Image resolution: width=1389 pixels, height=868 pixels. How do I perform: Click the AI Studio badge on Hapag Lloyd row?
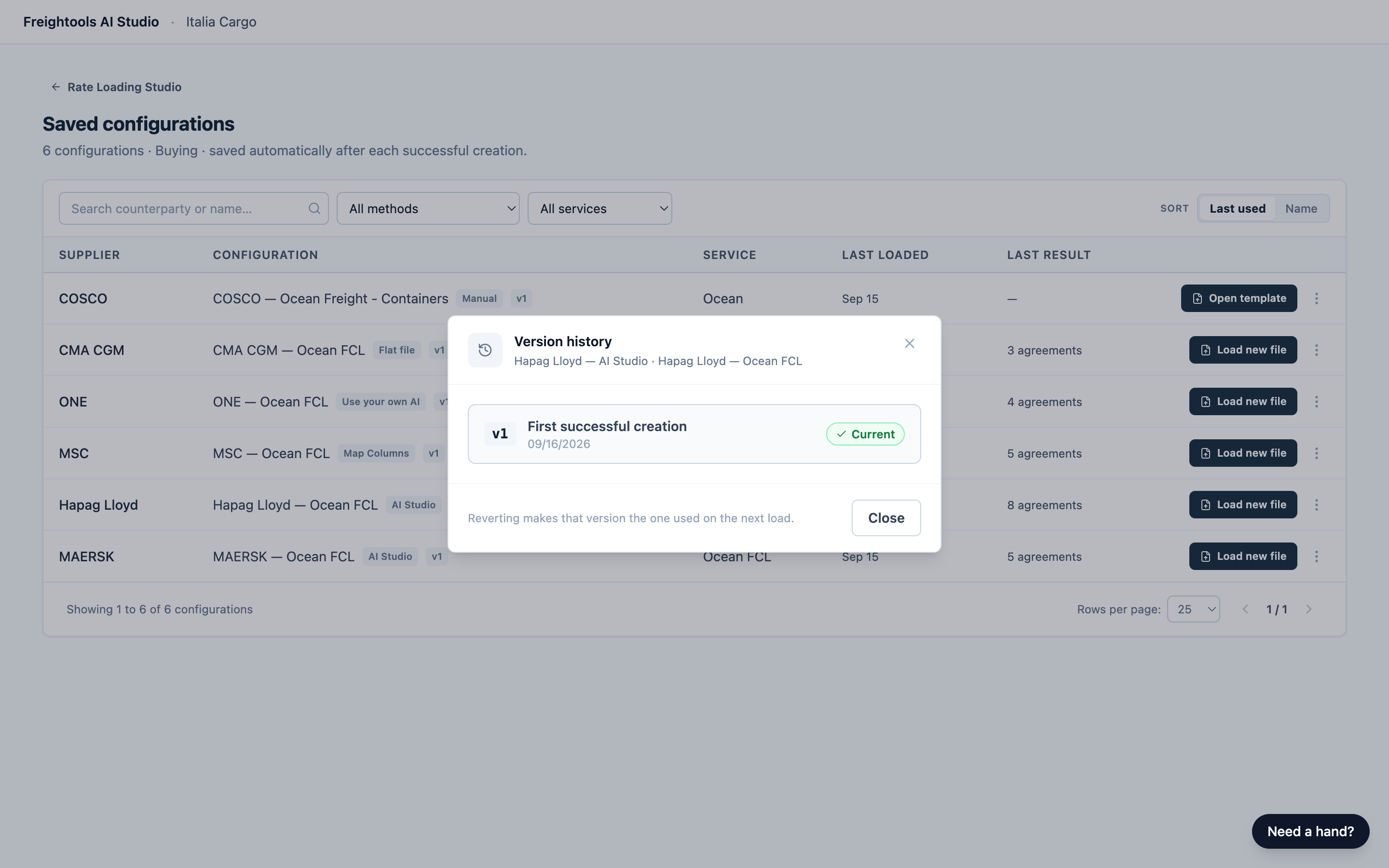point(413,505)
